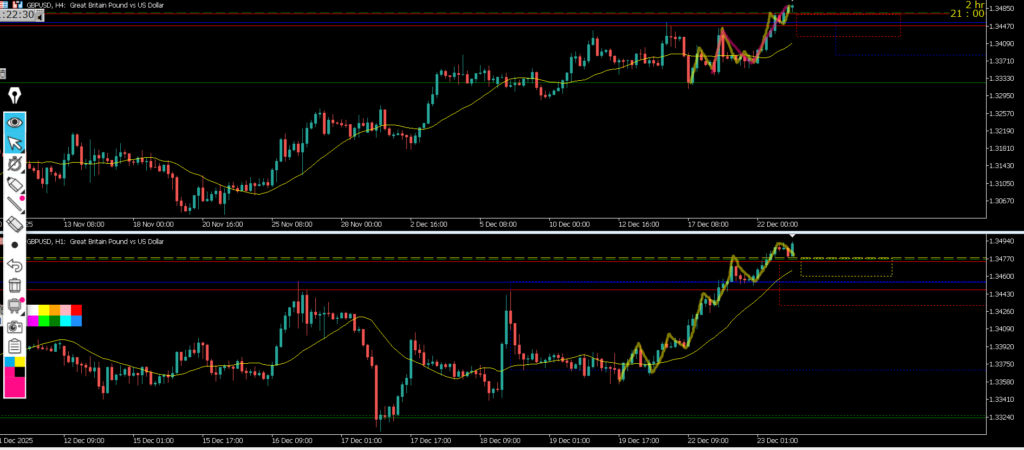
Task: Pick the red color swatch
Action: pos(76,310)
